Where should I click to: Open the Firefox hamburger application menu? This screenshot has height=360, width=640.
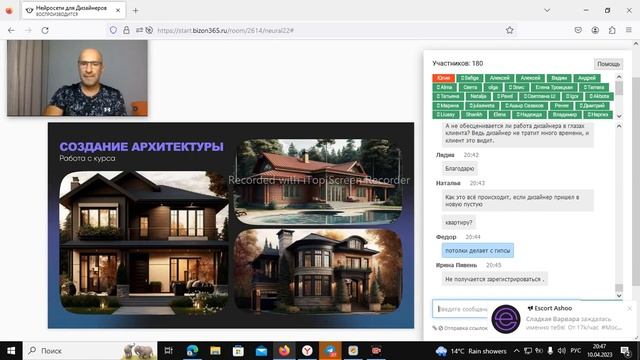coord(629,30)
